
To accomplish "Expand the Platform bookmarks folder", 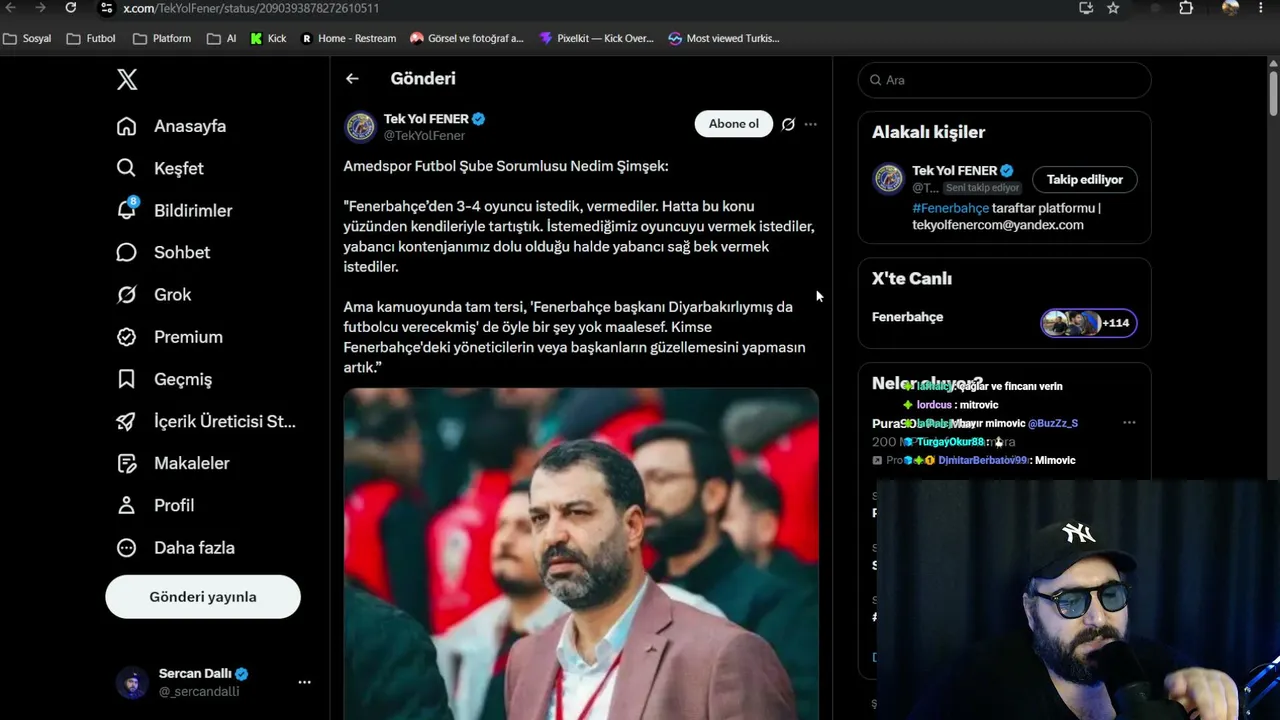I will click(x=162, y=38).
